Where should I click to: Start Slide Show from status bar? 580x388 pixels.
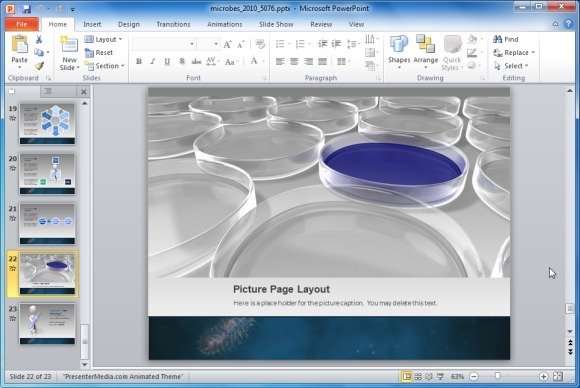click(440, 377)
